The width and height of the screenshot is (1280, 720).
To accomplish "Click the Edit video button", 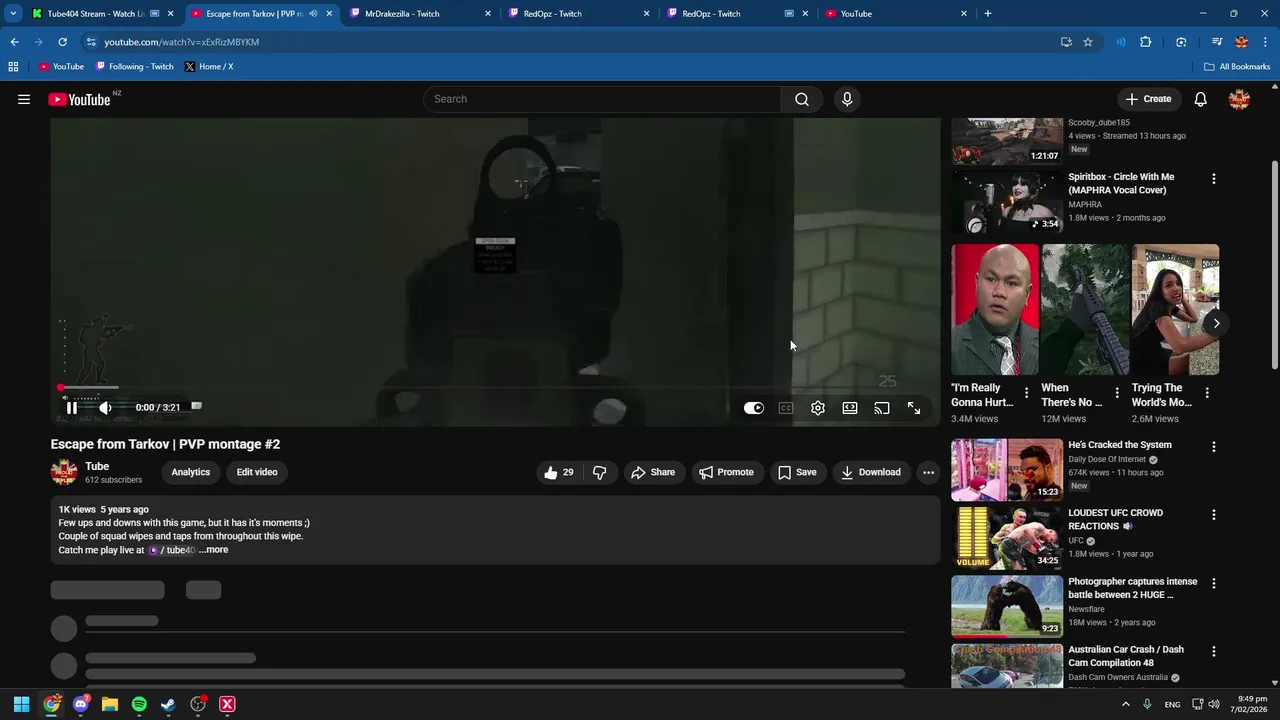I will [x=257, y=472].
